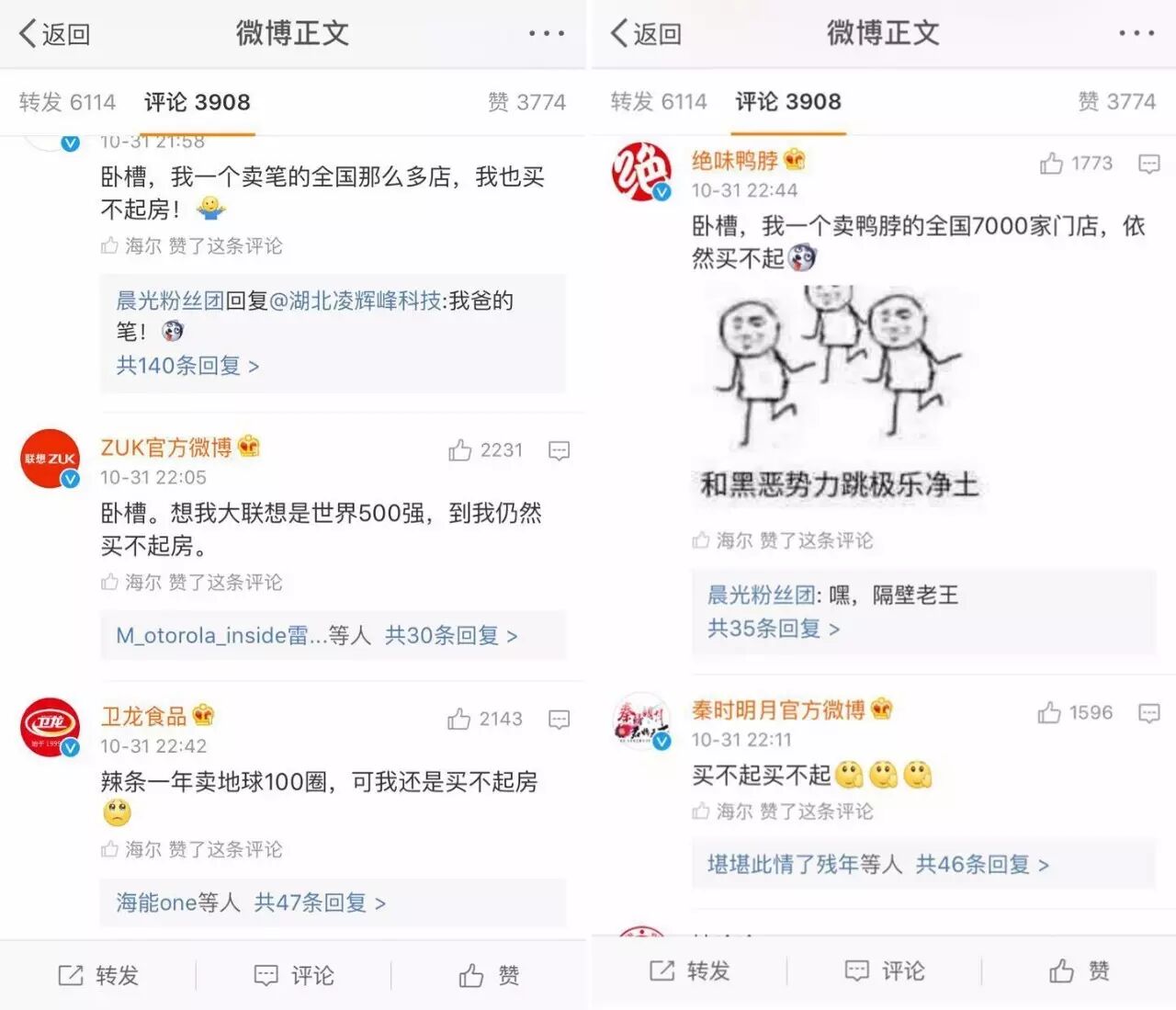The image size is (1176, 1010).
Task: Switch to the 赞 3774 tab on the right screen
Action: point(1117,102)
